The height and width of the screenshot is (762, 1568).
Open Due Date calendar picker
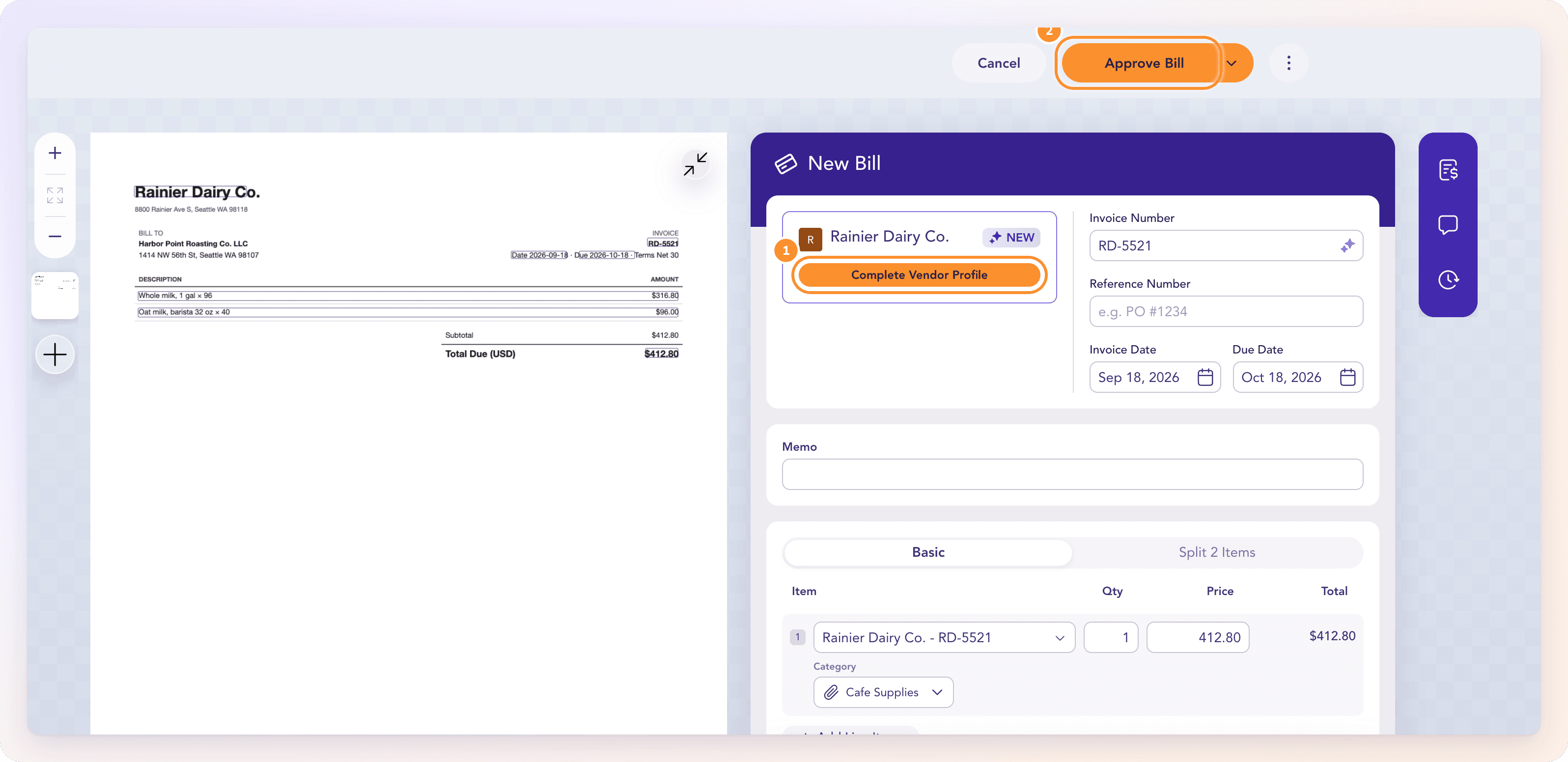click(x=1347, y=378)
